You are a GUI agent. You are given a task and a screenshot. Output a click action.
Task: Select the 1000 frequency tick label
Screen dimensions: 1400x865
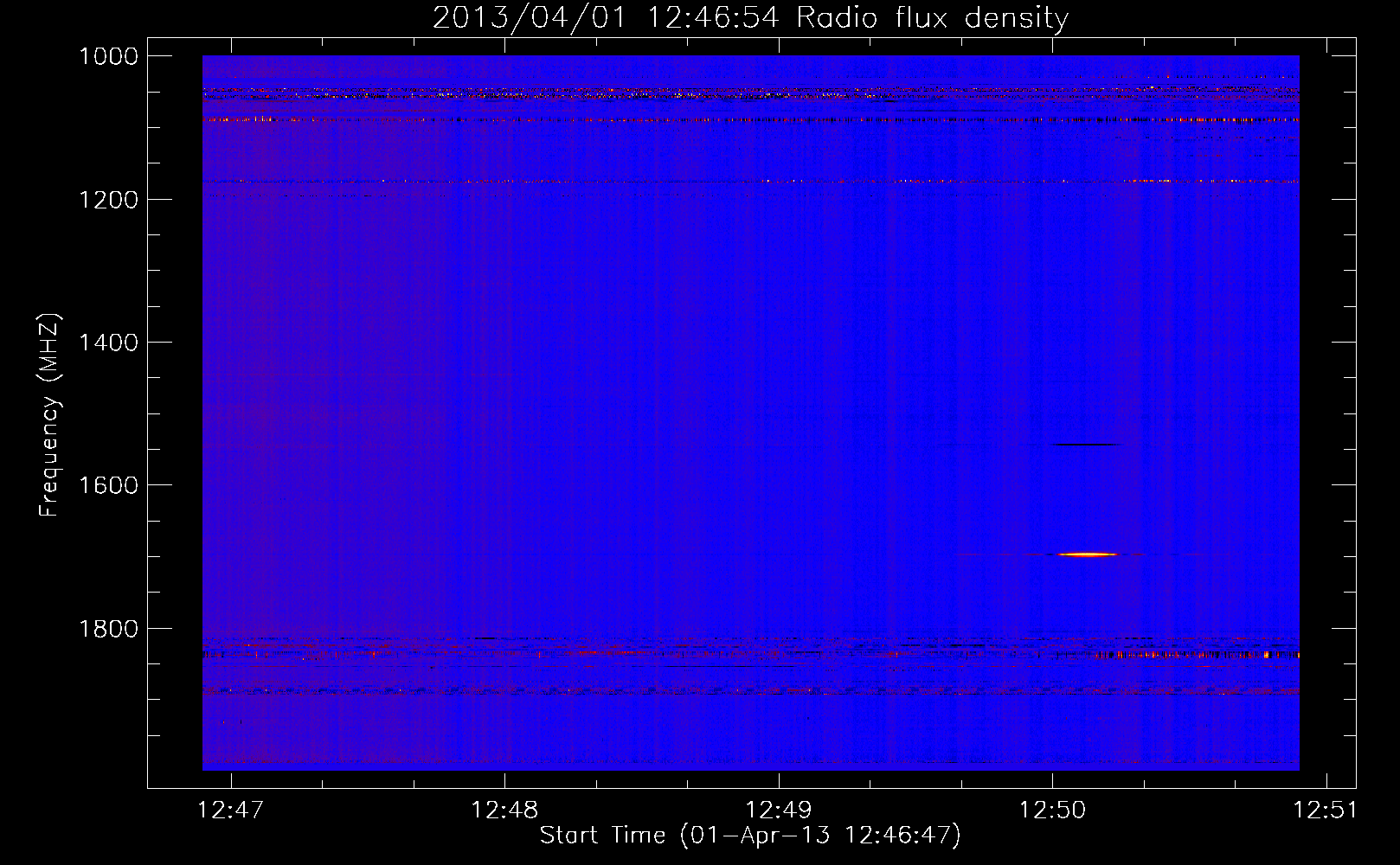(108, 56)
